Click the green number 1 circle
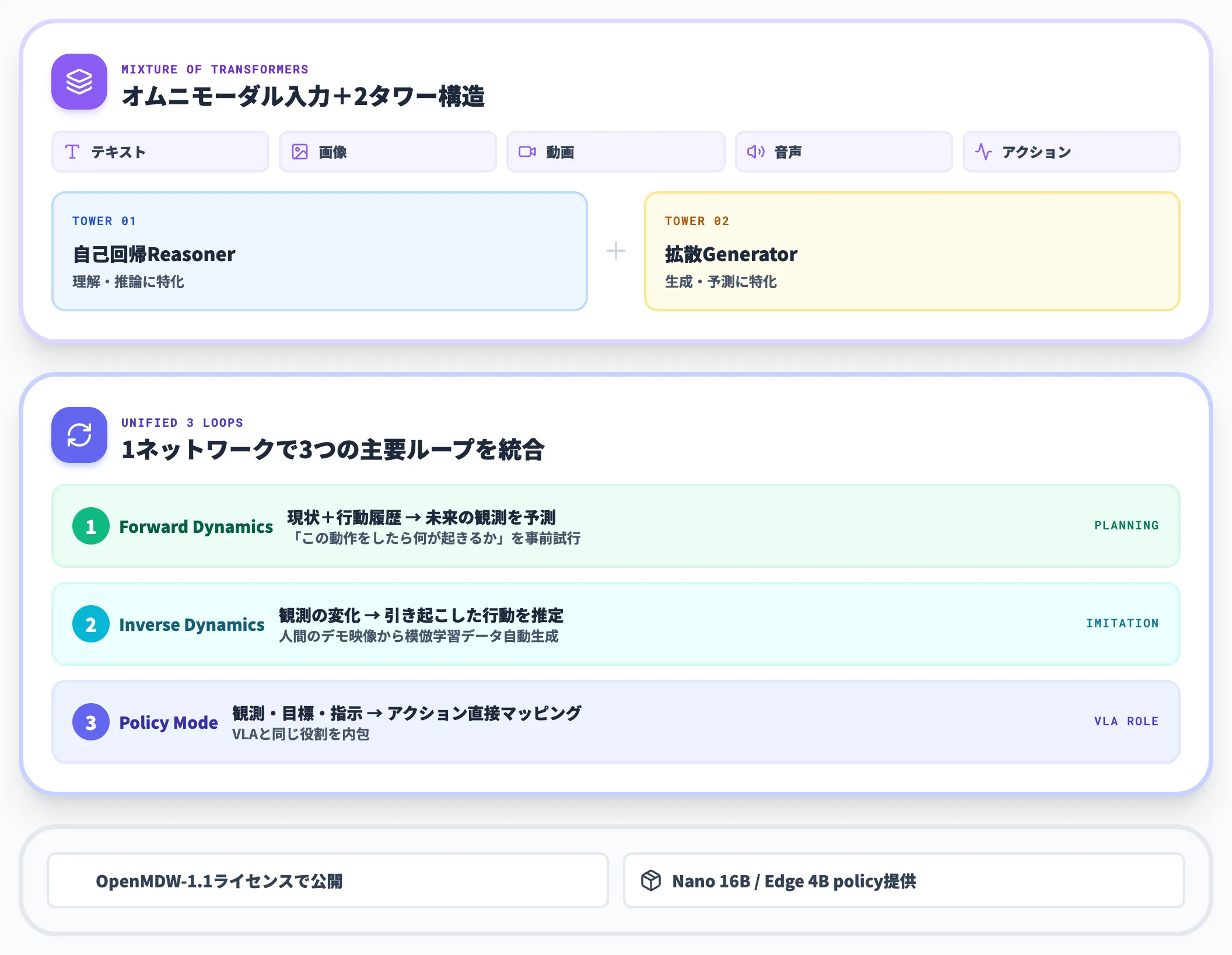The width and height of the screenshot is (1232, 955). [x=91, y=526]
